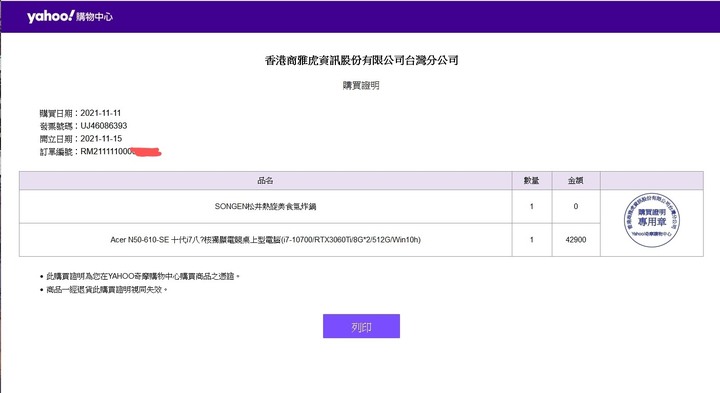Click the note about YAHOO奇摩購物中心 proof

tap(143, 276)
